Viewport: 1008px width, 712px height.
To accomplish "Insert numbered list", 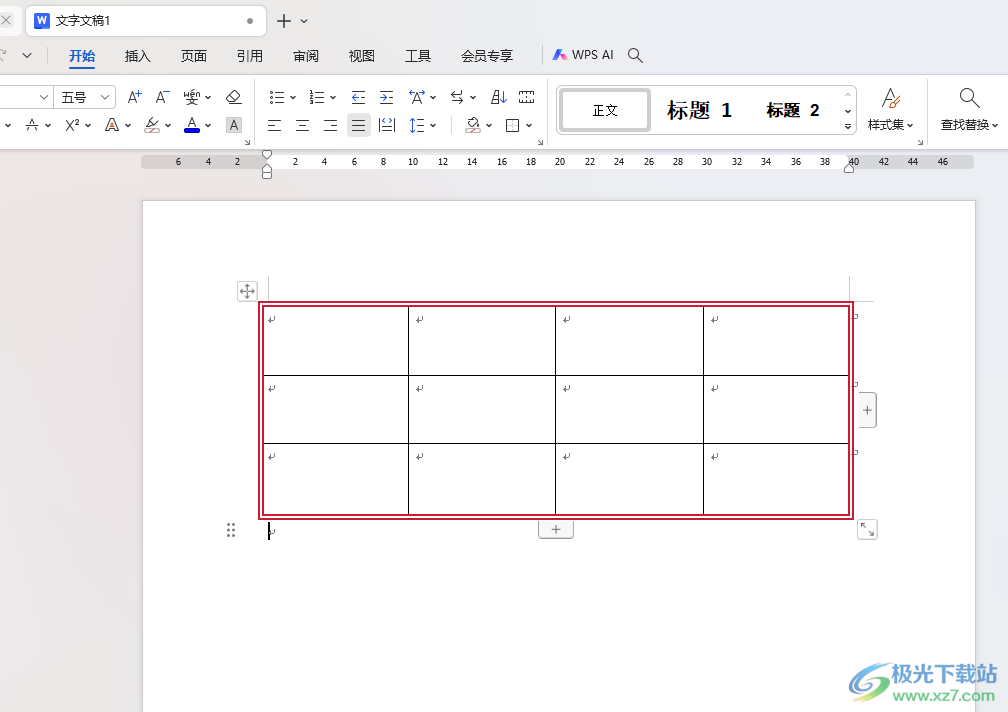I will tap(317, 97).
